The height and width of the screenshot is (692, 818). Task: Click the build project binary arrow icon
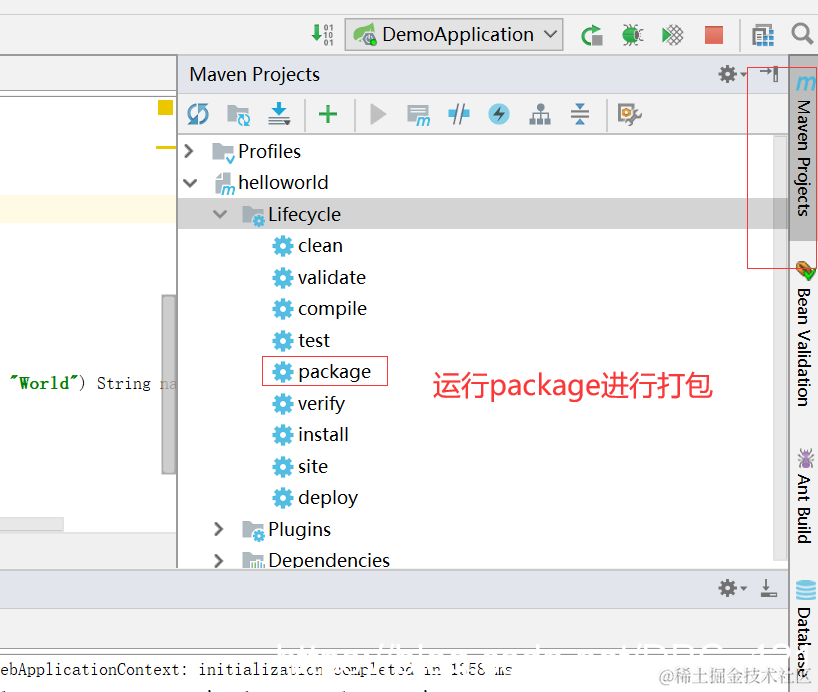(322, 34)
